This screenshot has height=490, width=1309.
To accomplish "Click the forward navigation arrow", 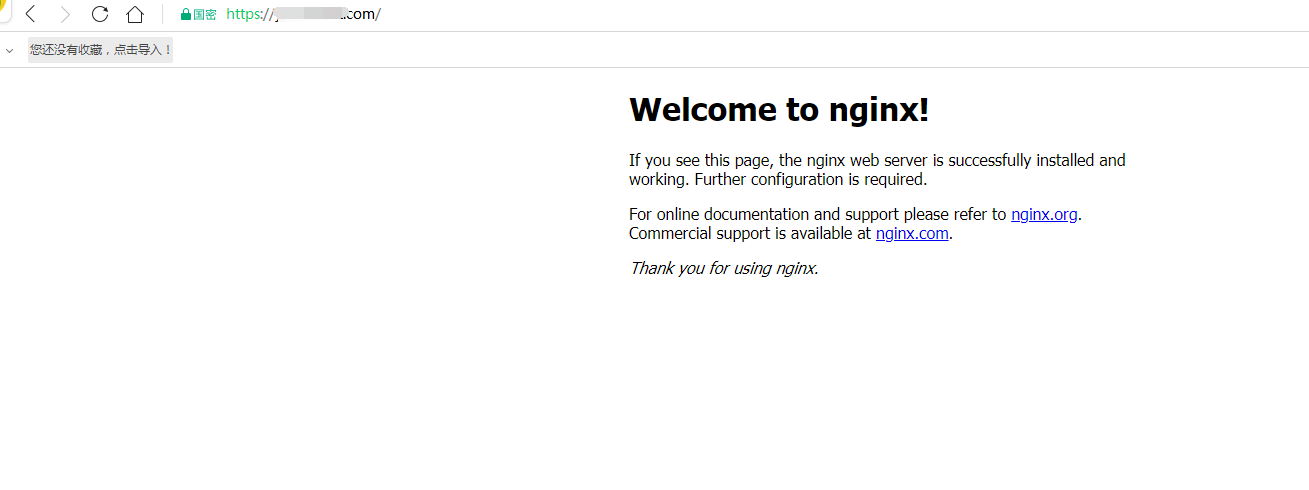I will pyautogui.click(x=65, y=14).
